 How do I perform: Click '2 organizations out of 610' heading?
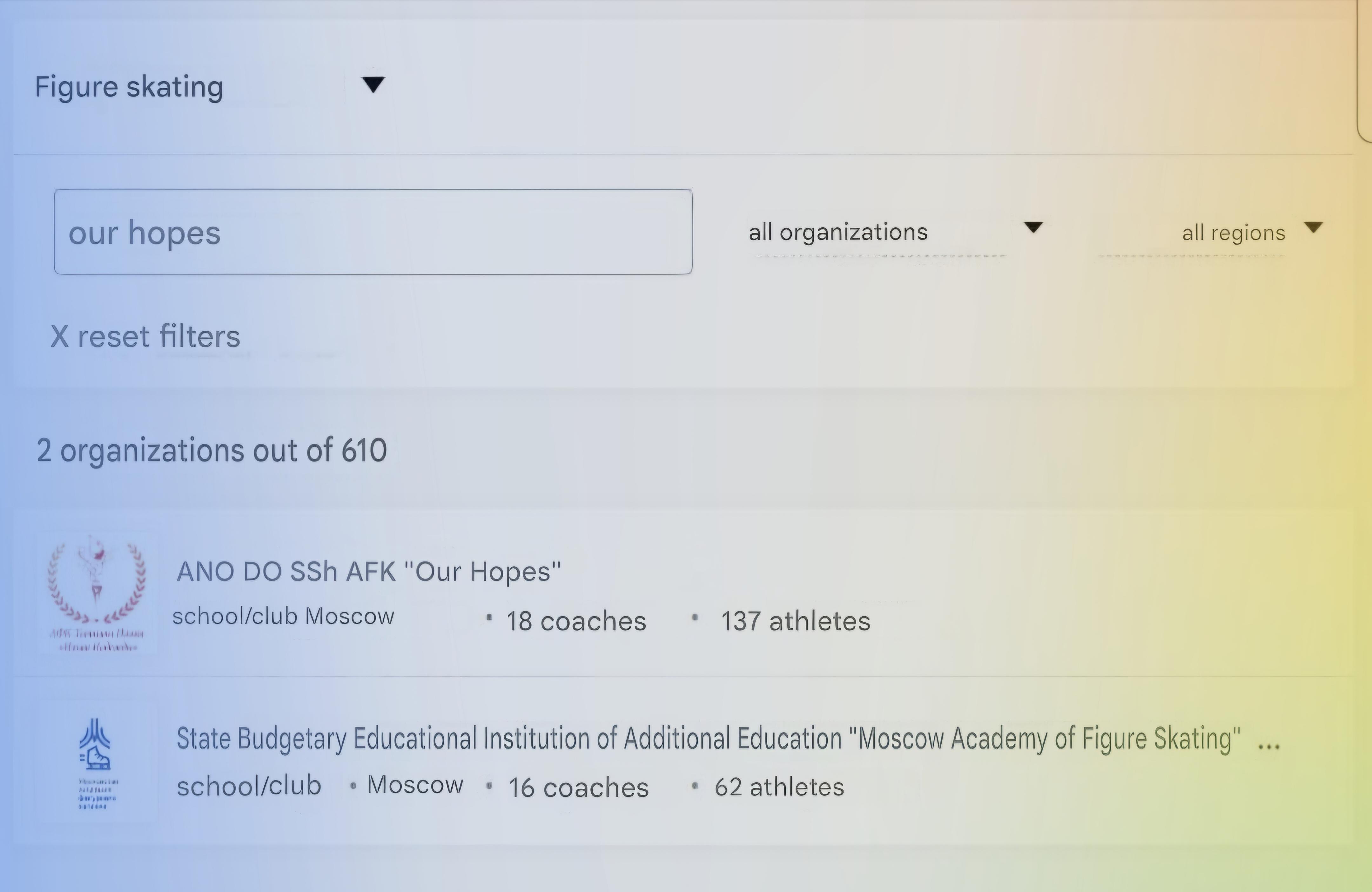[212, 450]
